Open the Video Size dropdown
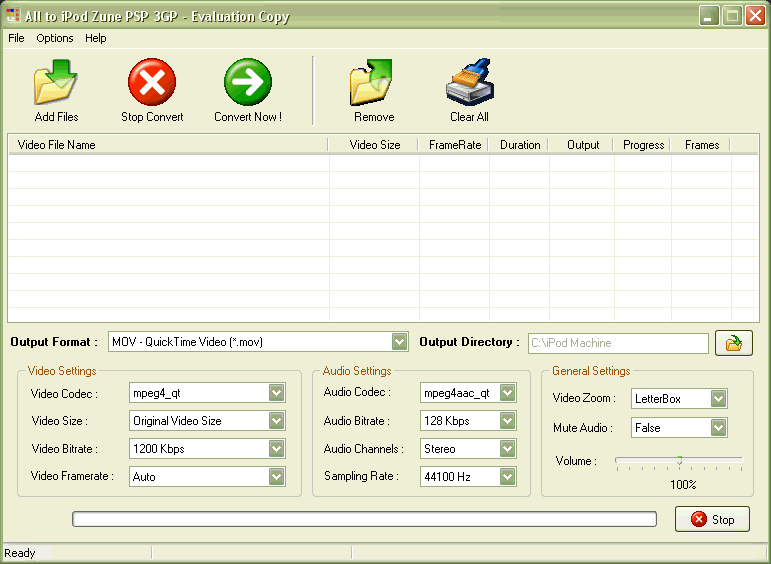Viewport: 771px width, 564px height. click(x=277, y=421)
